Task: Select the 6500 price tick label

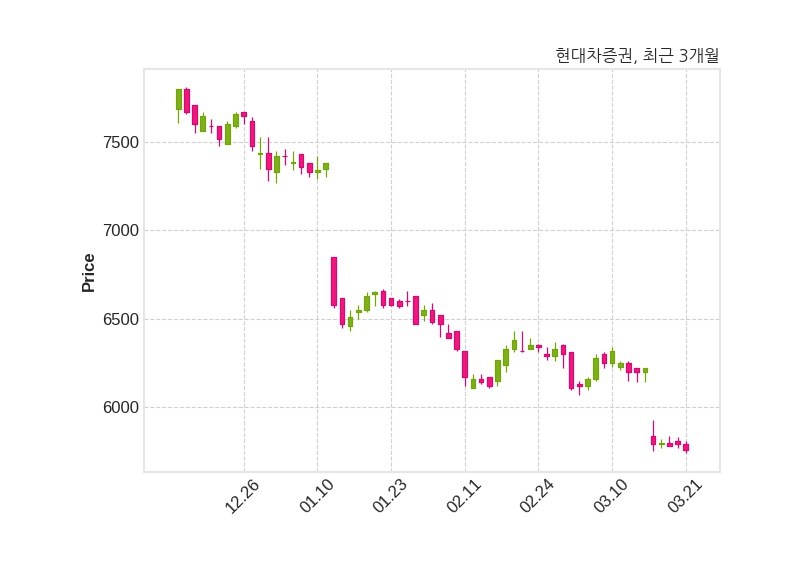Action: [121, 319]
